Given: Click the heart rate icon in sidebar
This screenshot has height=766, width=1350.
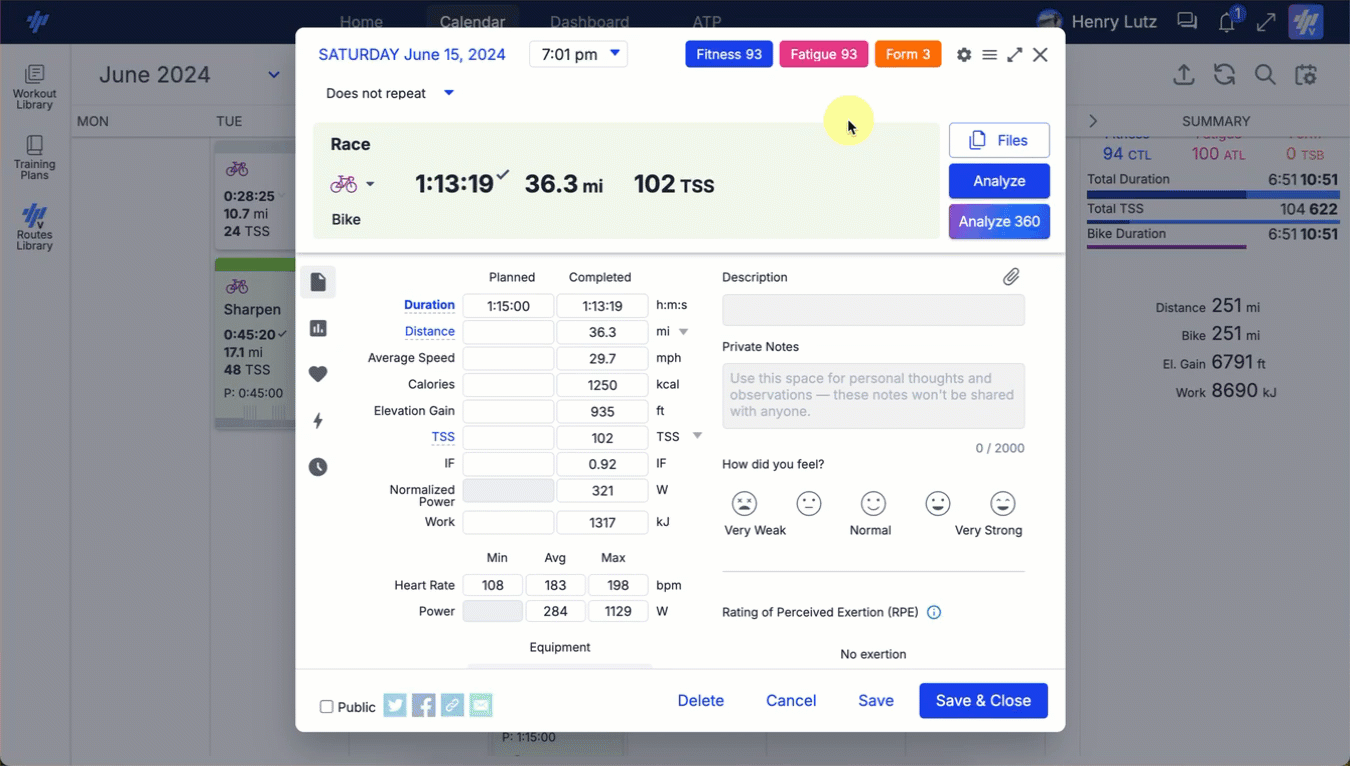Looking at the screenshot, I should click(318, 374).
